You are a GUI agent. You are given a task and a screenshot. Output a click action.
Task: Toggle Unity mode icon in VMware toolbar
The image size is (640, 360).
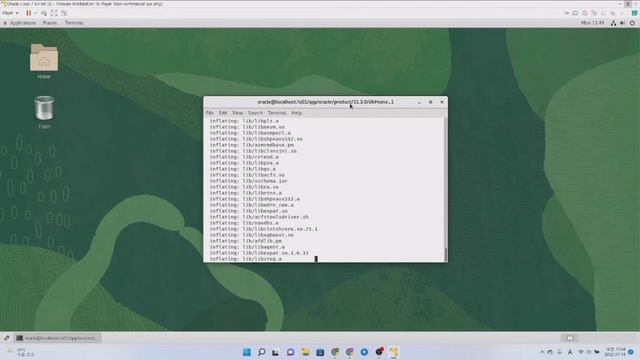[x=64, y=13]
